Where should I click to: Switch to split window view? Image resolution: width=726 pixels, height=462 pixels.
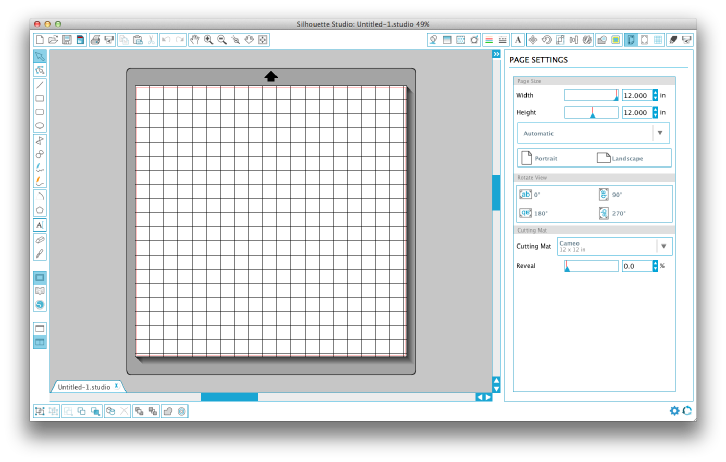pos(40,343)
